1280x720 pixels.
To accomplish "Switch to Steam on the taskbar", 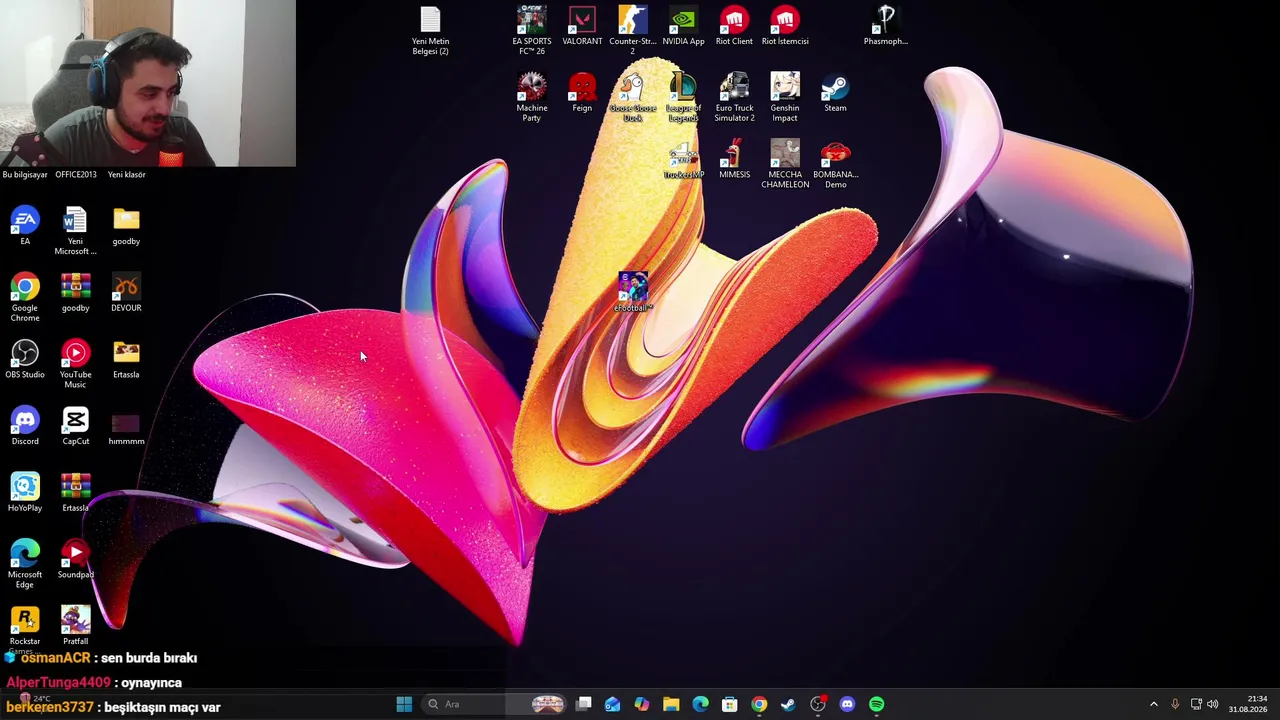I will 788,704.
